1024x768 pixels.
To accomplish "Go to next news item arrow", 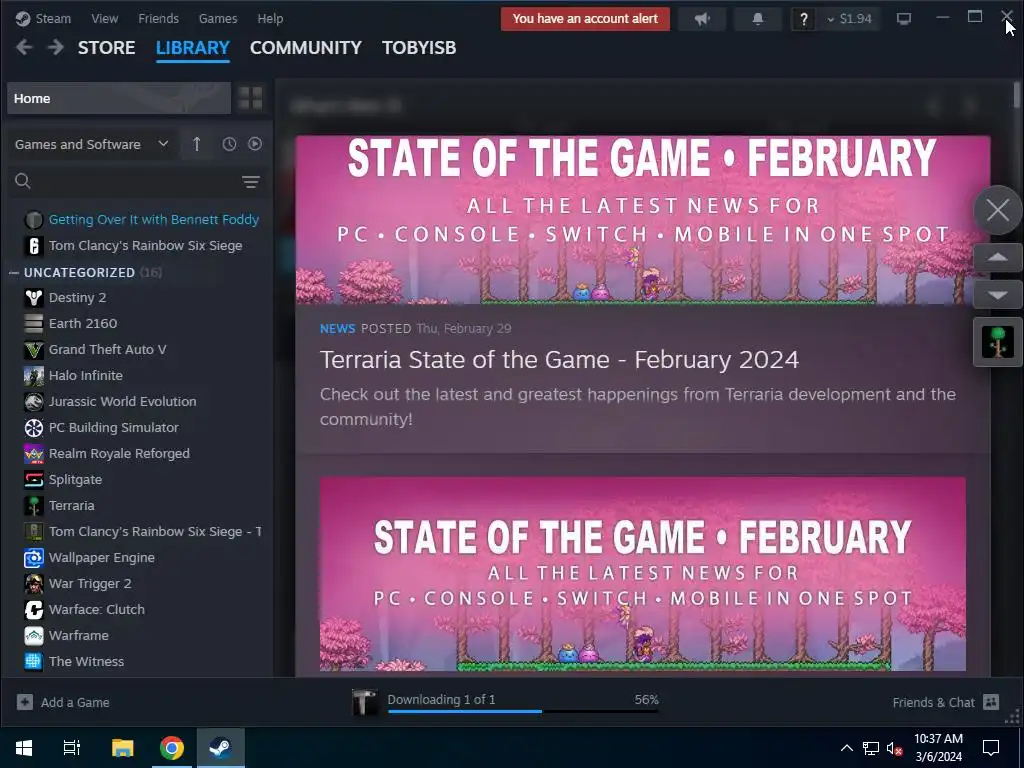I will click(x=997, y=295).
